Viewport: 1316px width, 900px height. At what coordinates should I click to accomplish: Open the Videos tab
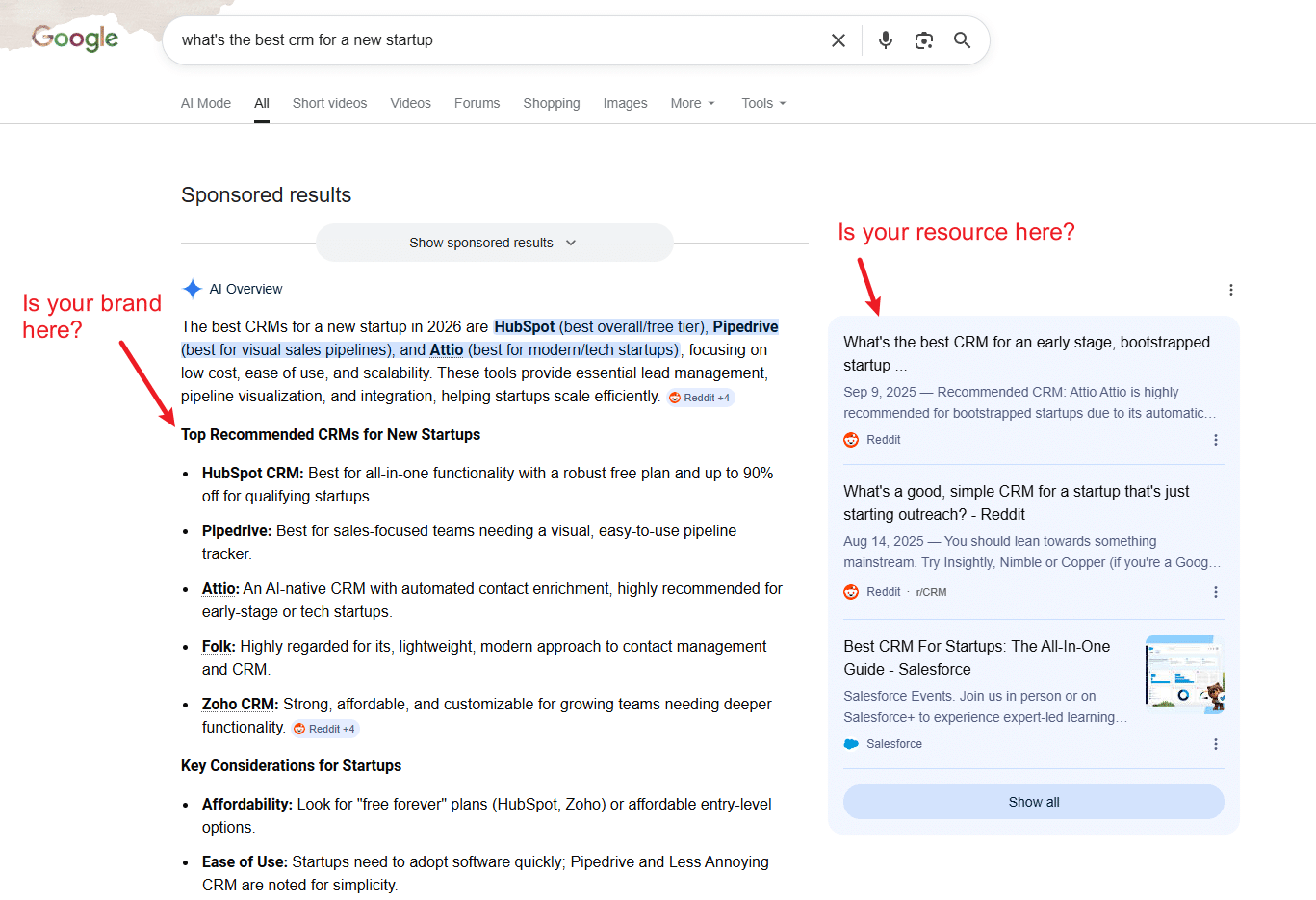point(410,103)
